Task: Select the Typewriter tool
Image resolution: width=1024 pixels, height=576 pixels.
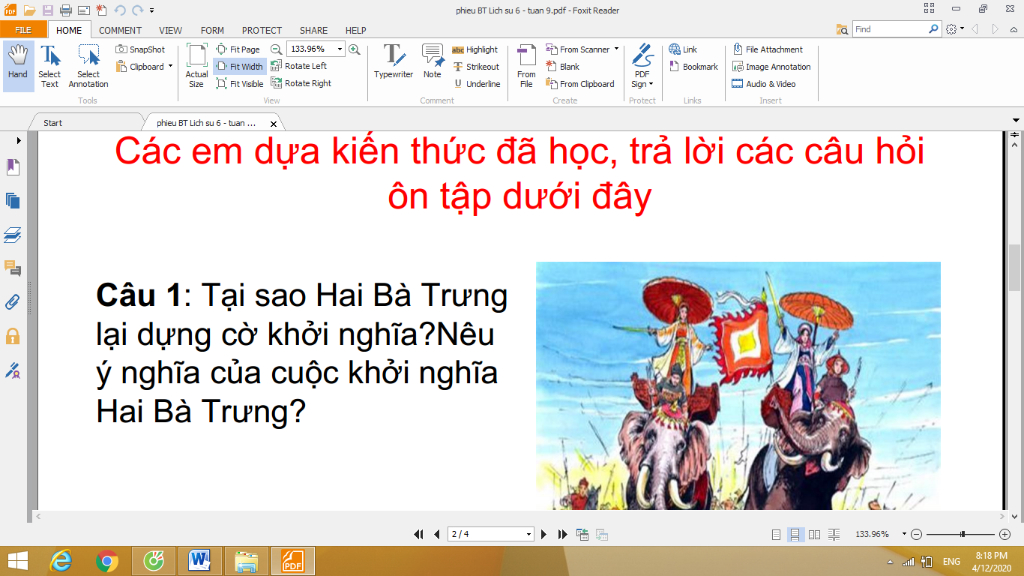Action: [393, 61]
